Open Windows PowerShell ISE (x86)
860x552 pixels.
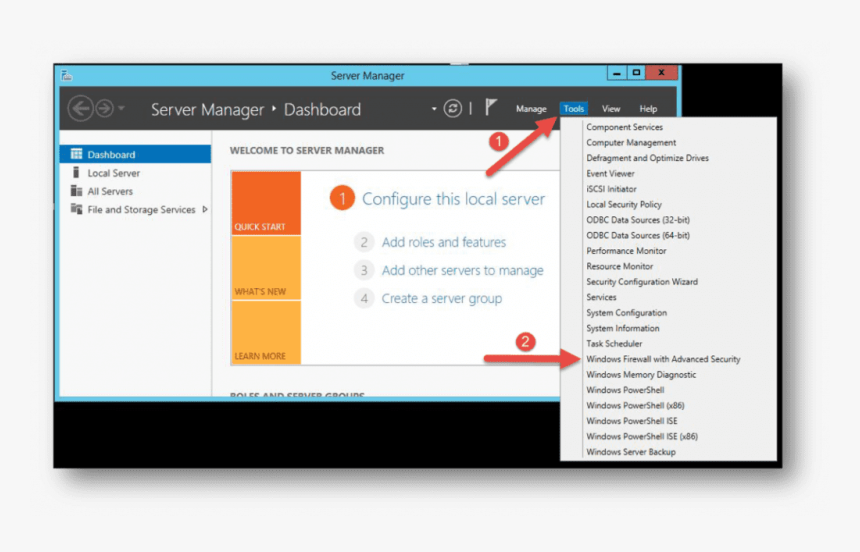642,436
